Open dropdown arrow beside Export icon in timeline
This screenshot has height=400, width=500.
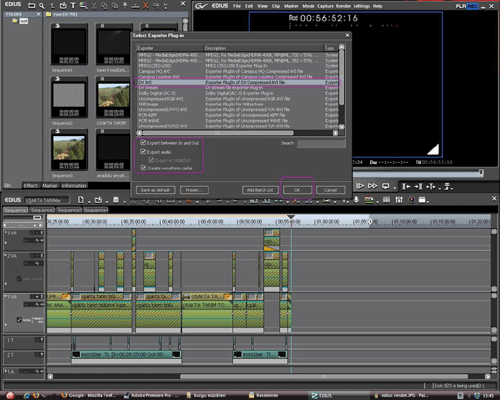(377, 202)
